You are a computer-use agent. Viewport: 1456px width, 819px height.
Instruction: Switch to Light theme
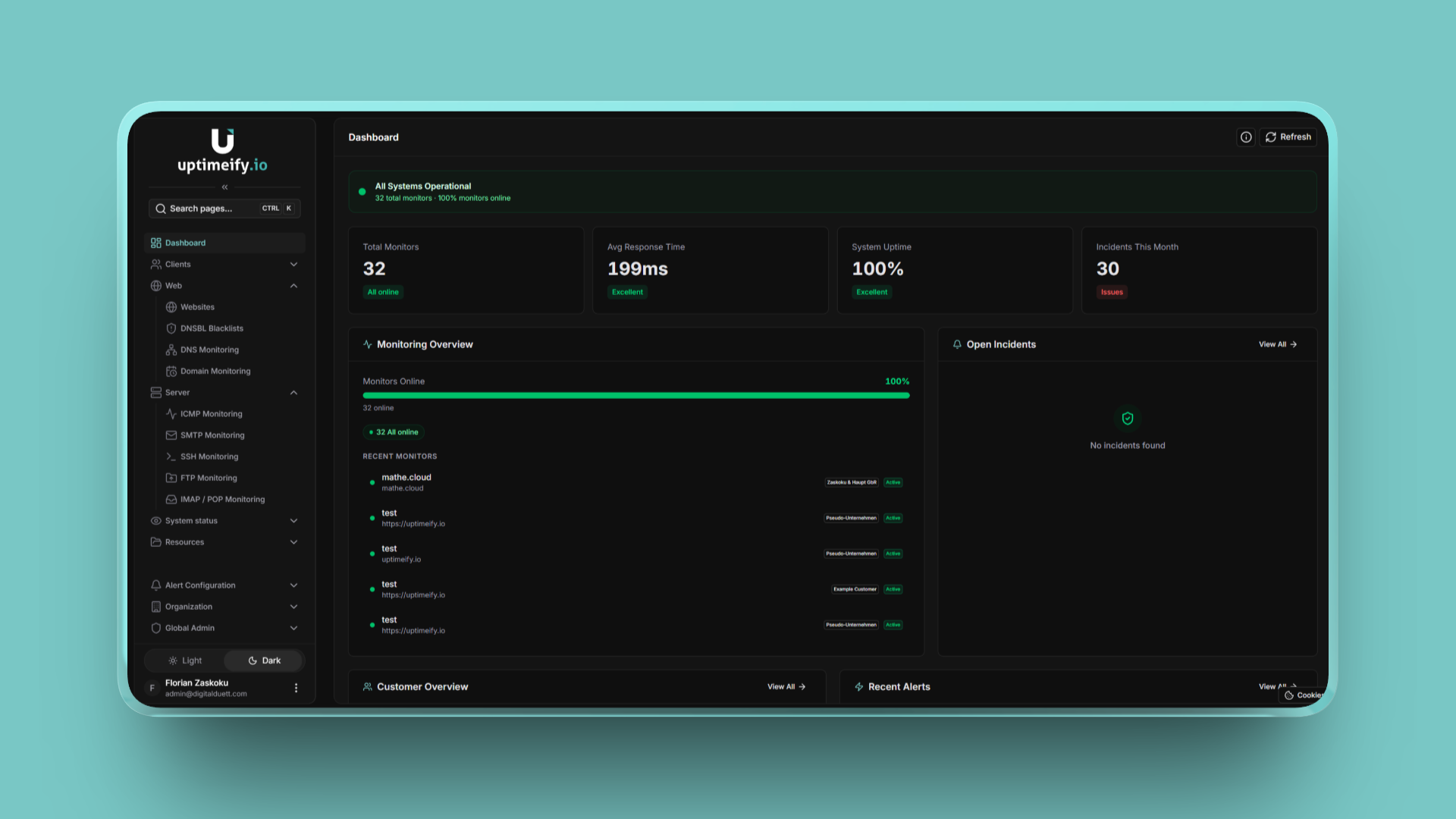(x=184, y=660)
